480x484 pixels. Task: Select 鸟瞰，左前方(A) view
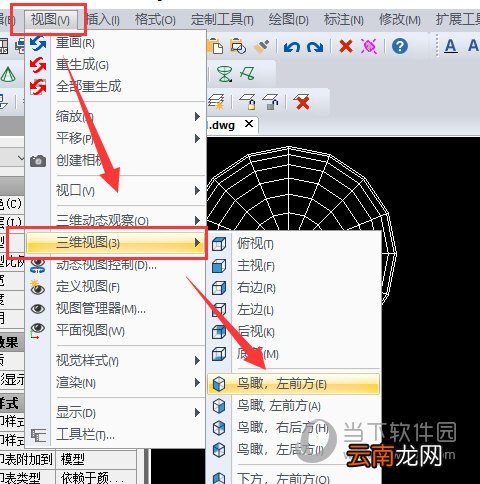pos(294,406)
